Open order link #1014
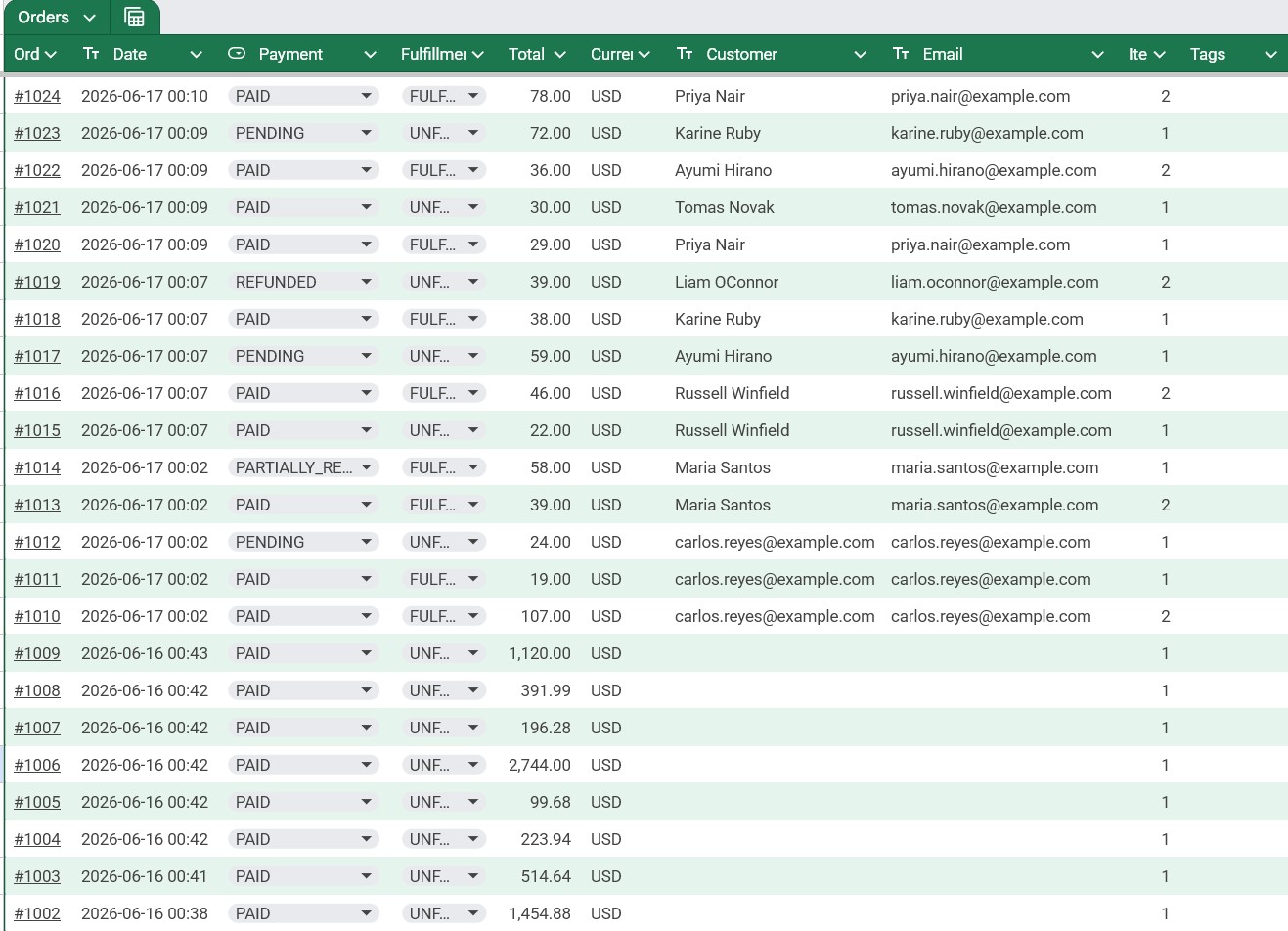 click(37, 467)
